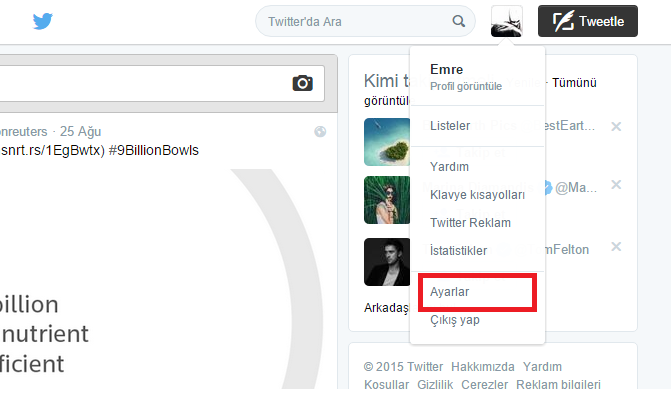Open Emre profile name in menu
The image size is (671, 393).
pos(446,69)
